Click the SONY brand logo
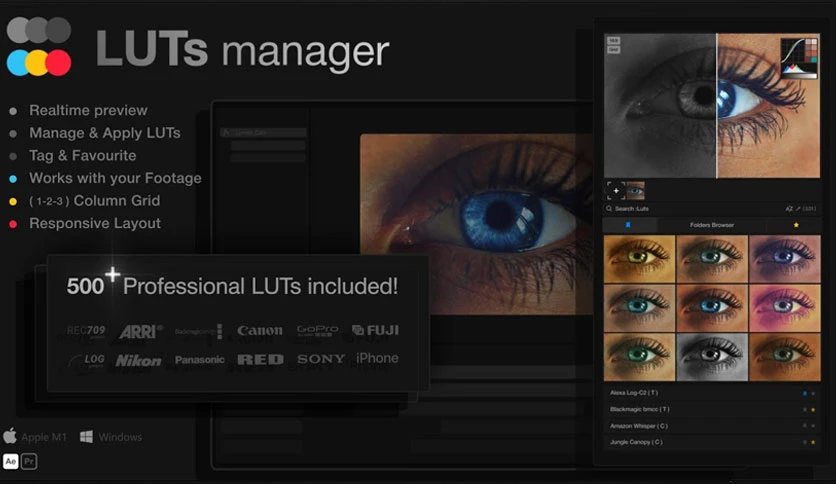836x484 pixels. coord(321,359)
